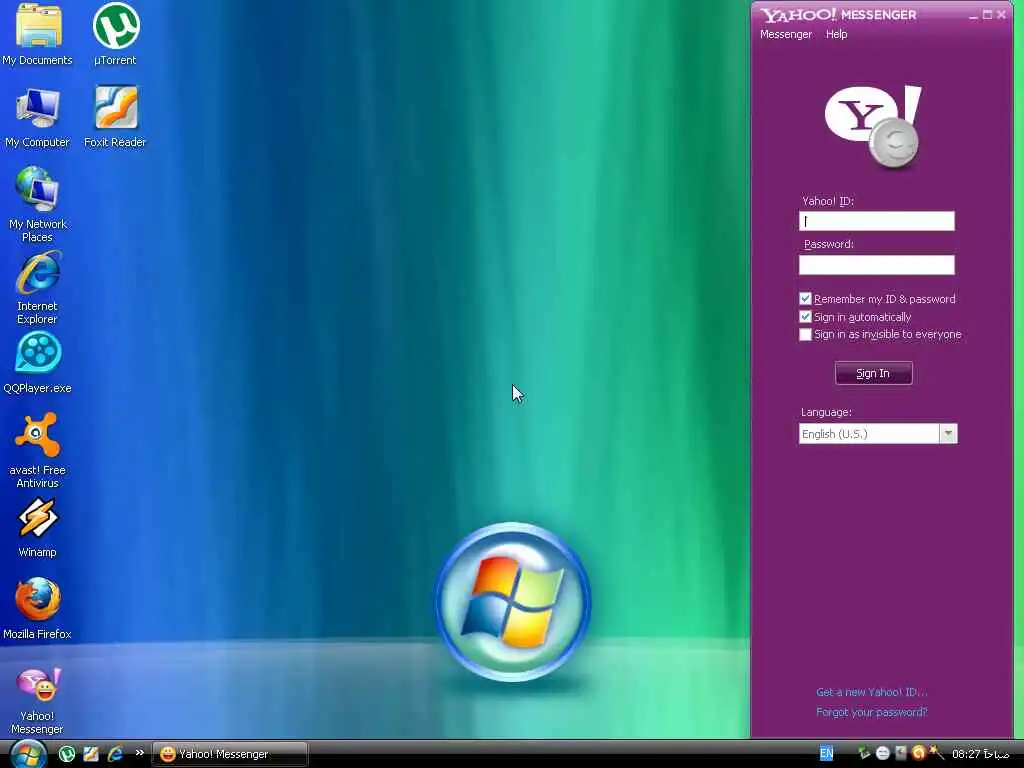
Task: Click the orange avast tray icon
Action: (918, 753)
